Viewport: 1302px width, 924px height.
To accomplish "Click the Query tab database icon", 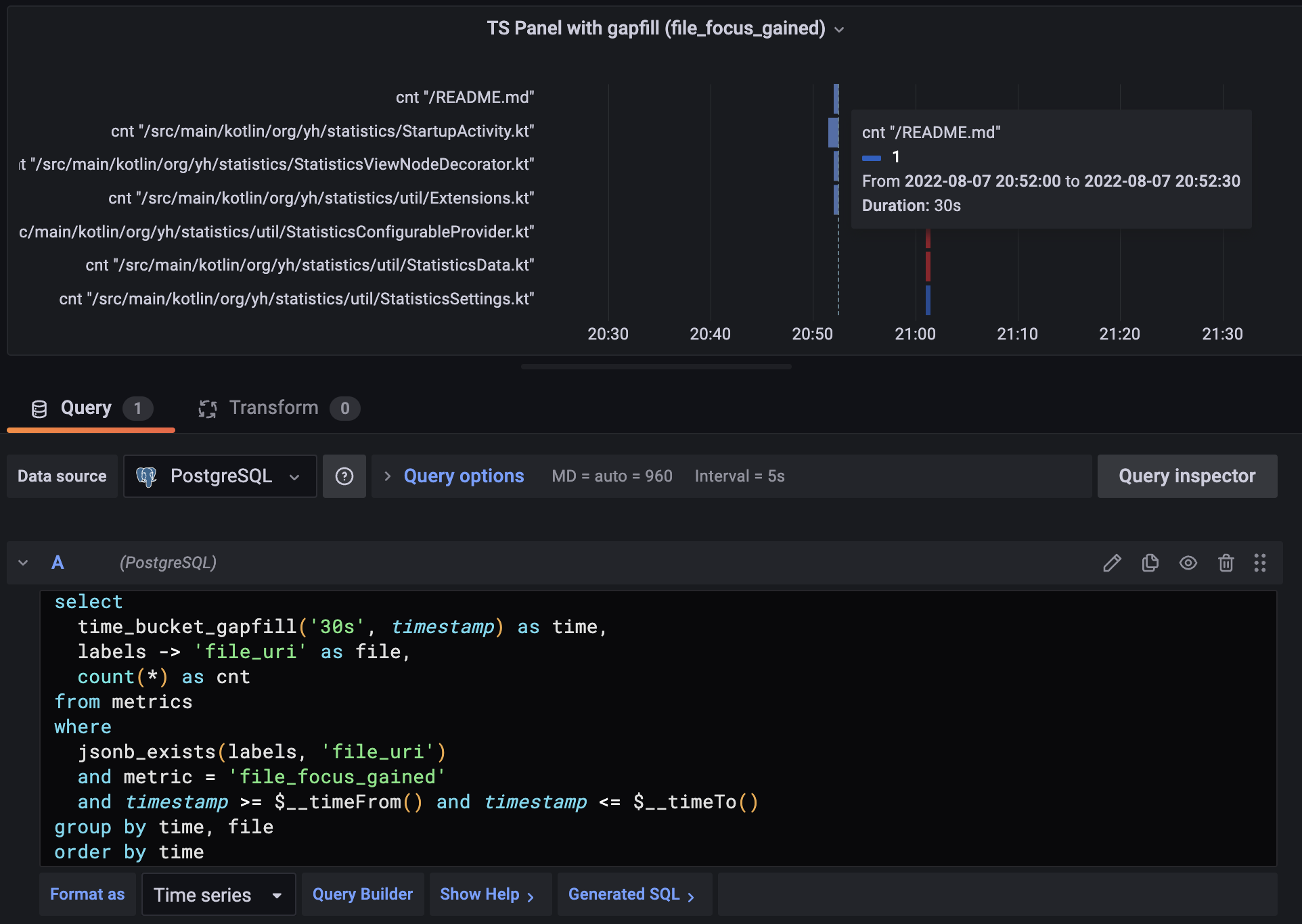I will (x=39, y=409).
